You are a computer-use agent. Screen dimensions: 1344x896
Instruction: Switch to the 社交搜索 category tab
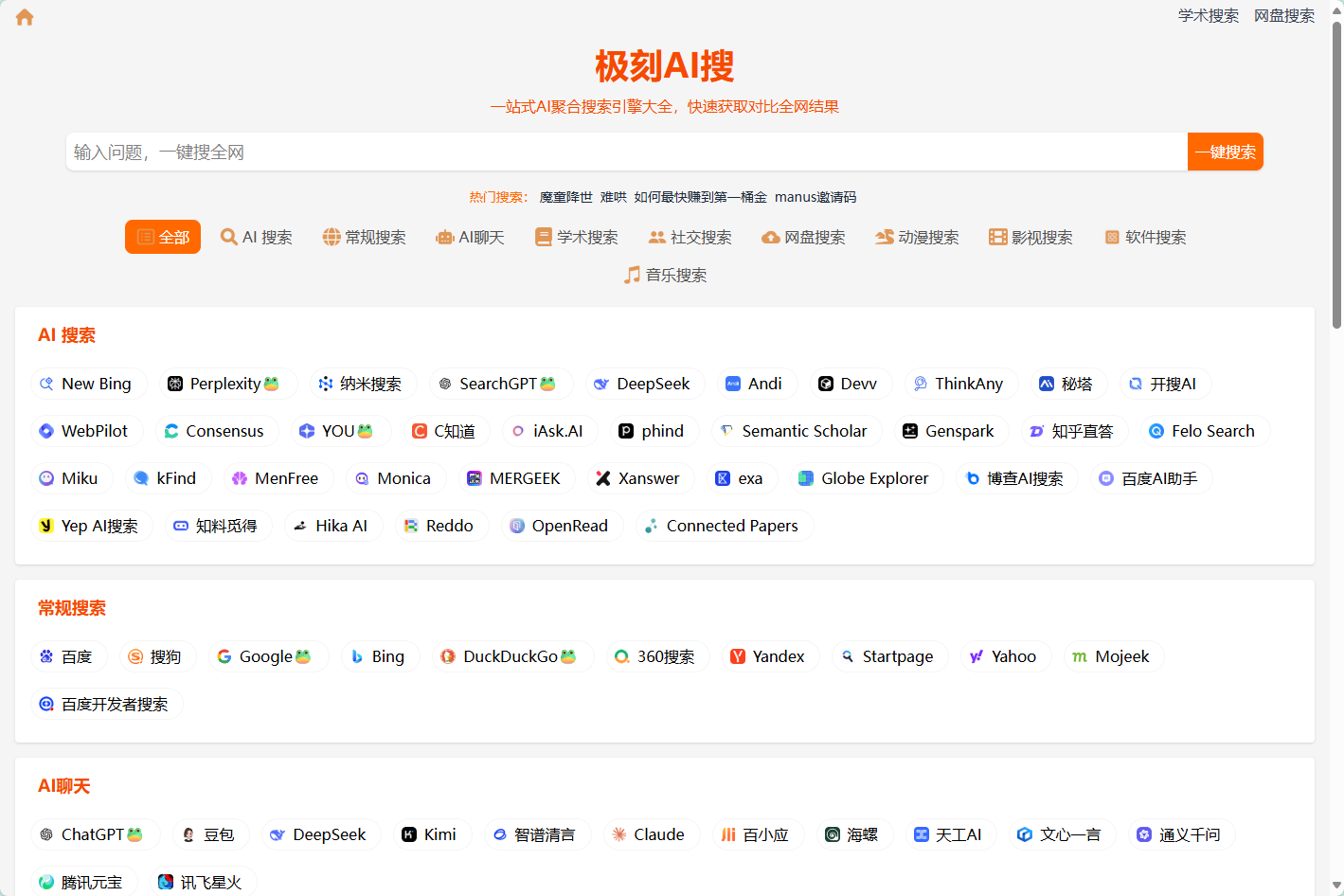click(690, 237)
